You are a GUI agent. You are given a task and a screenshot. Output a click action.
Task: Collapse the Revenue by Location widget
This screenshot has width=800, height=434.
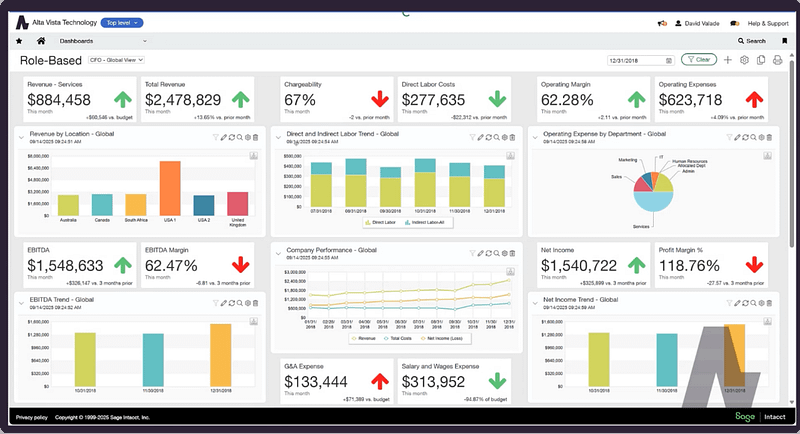point(21,135)
